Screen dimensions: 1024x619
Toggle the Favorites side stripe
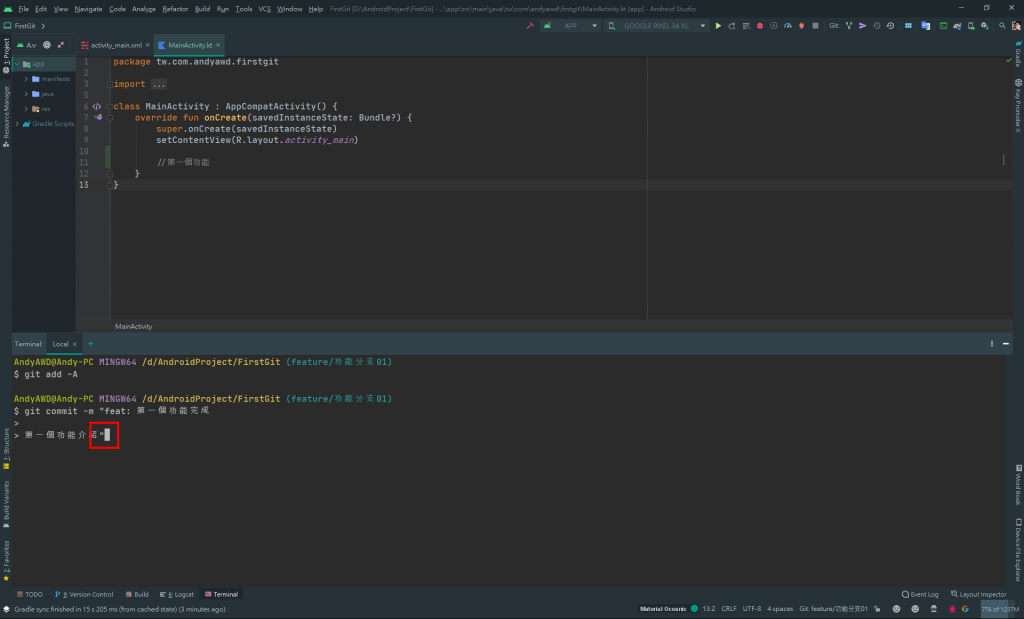click(6, 560)
